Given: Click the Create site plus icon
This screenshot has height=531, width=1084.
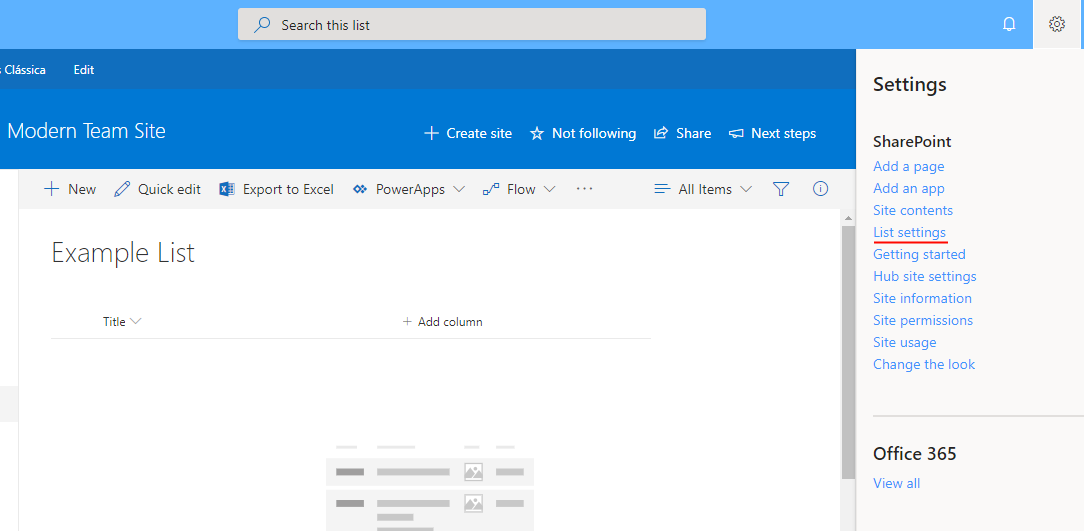Looking at the screenshot, I should click(x=431, y=133).
